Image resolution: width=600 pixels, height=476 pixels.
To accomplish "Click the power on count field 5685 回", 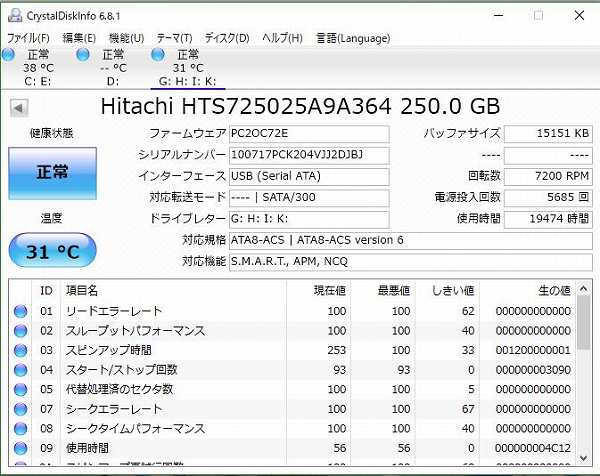I will click(x=548, y=198).
